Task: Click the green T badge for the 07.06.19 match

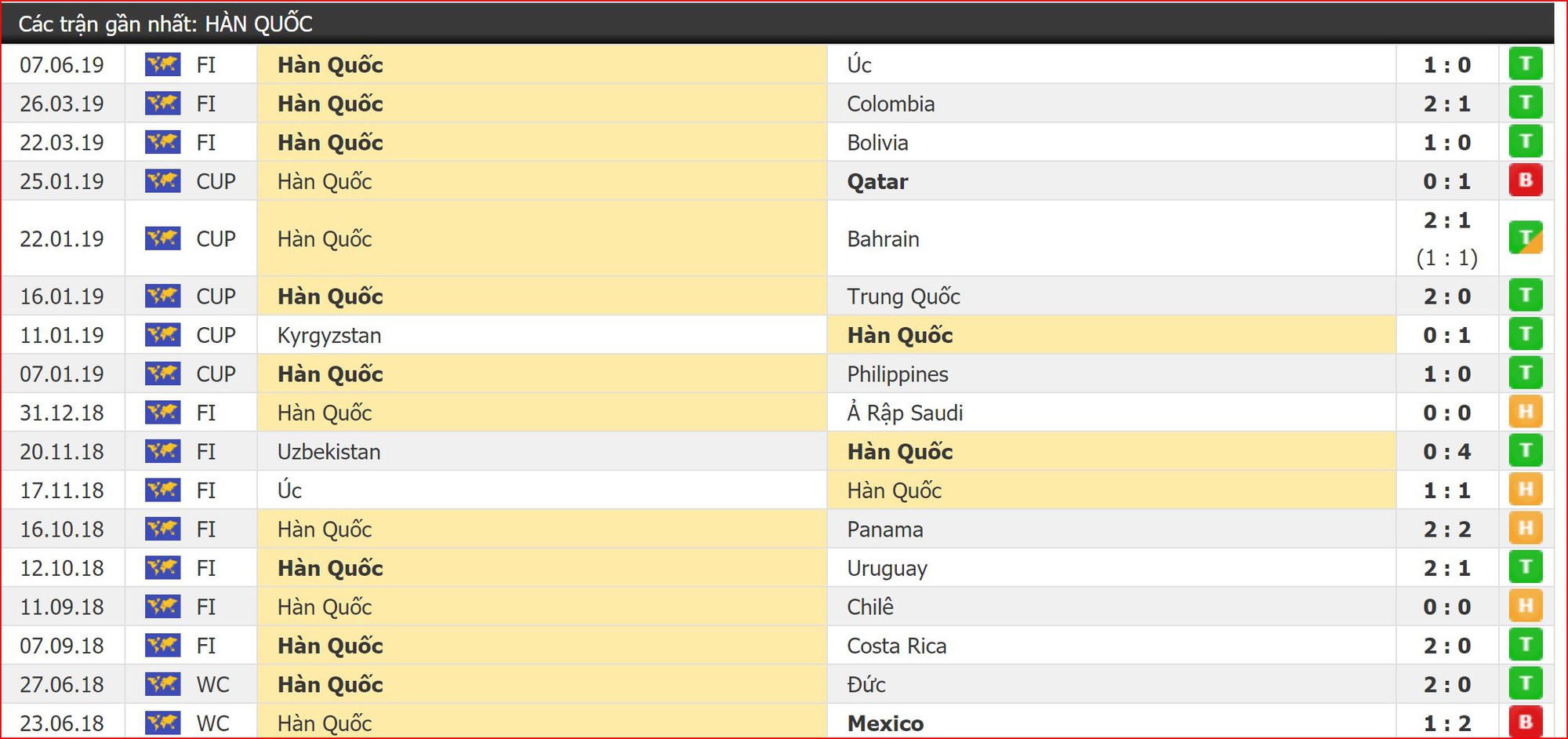Action: coord(1526,64)
